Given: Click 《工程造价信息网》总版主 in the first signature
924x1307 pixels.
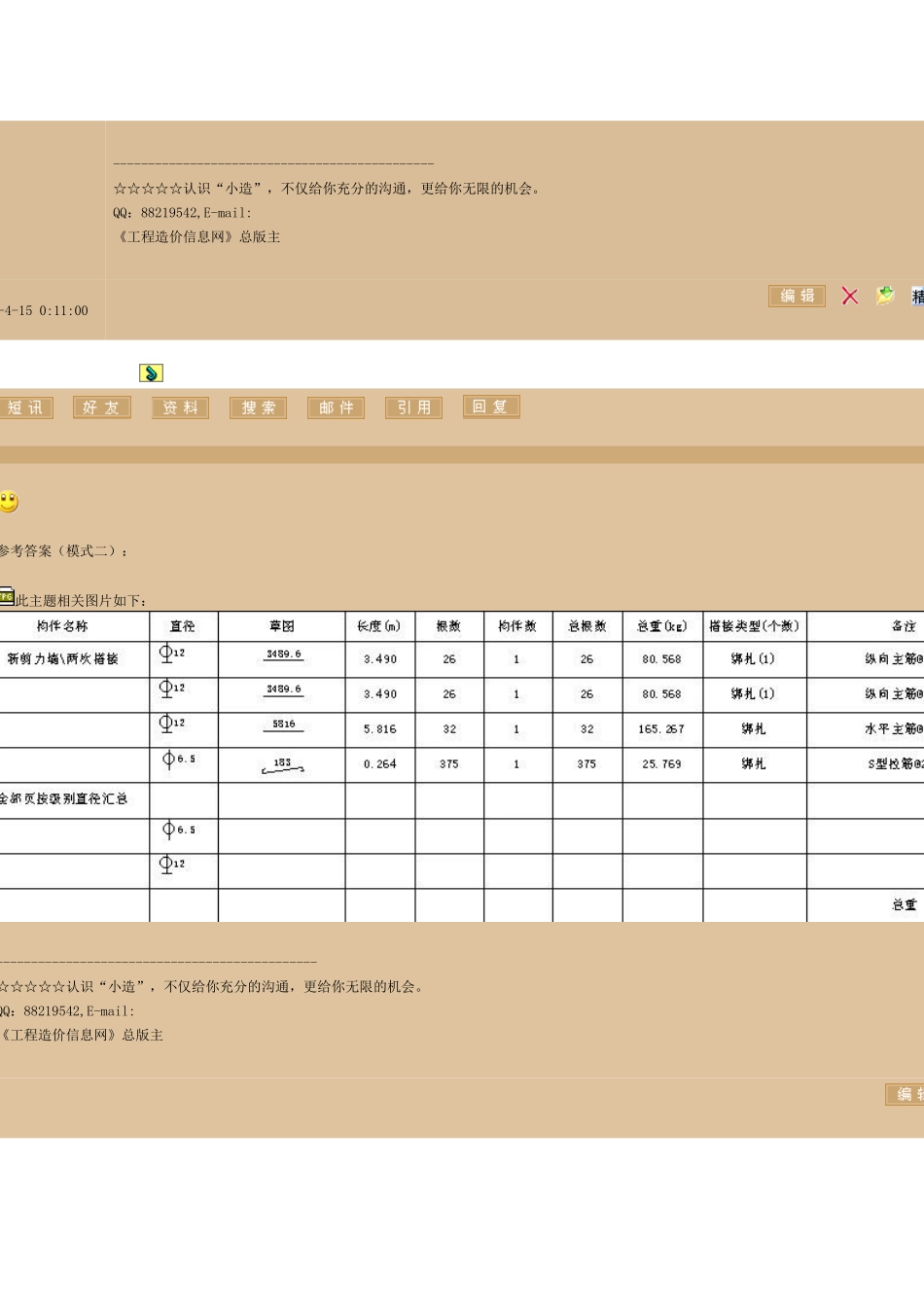Looking at the screenshot, I should pos(197,237).
